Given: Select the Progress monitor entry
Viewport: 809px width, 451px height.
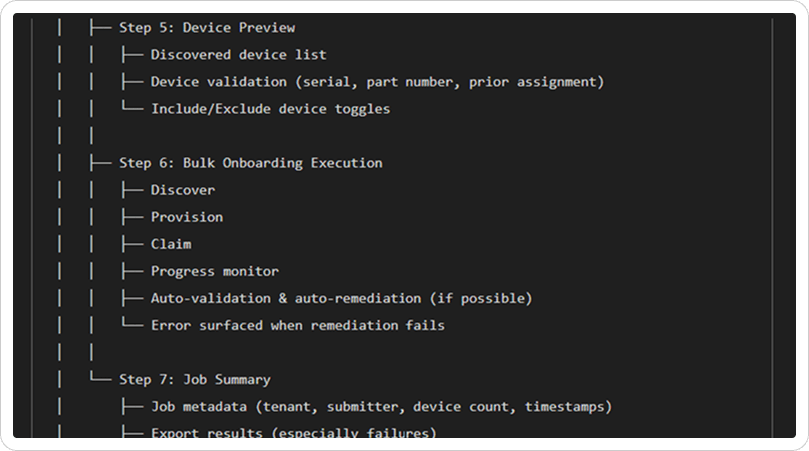Looking at the screenshot, I should pos(215,271).
